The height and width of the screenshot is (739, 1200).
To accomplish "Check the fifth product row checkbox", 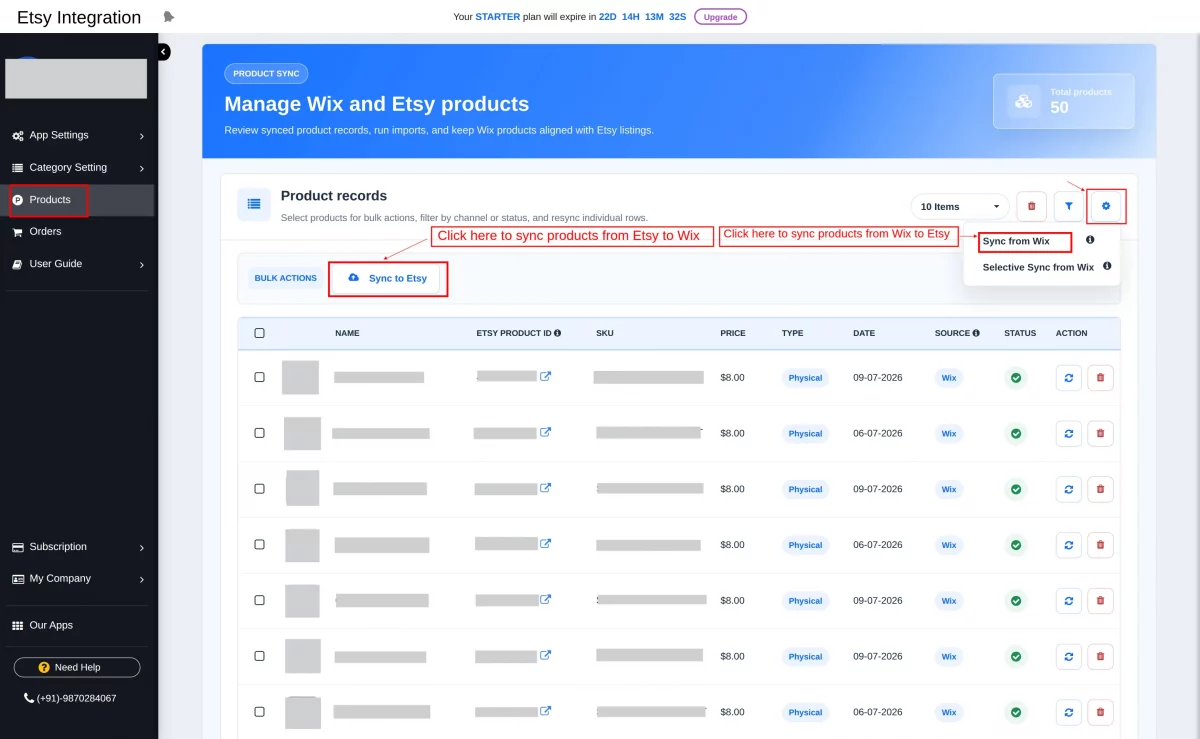I will click(260, 600).
